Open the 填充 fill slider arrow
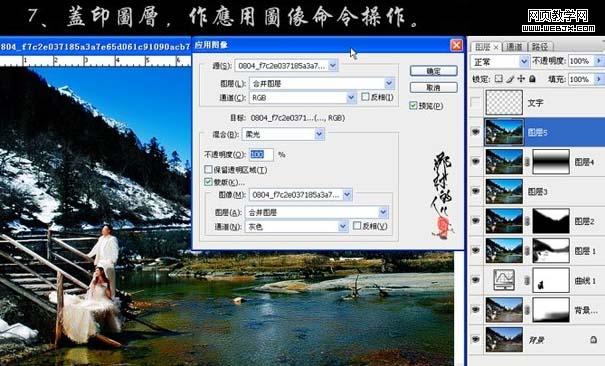 click(x=598, y=79)
